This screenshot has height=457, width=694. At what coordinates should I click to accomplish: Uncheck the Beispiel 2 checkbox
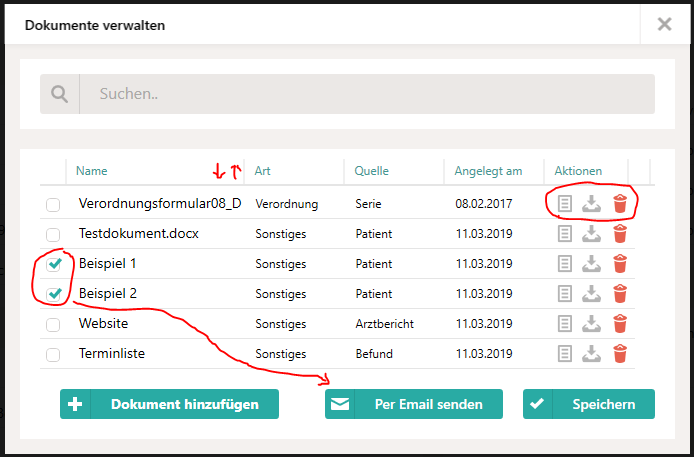[54, 294]
